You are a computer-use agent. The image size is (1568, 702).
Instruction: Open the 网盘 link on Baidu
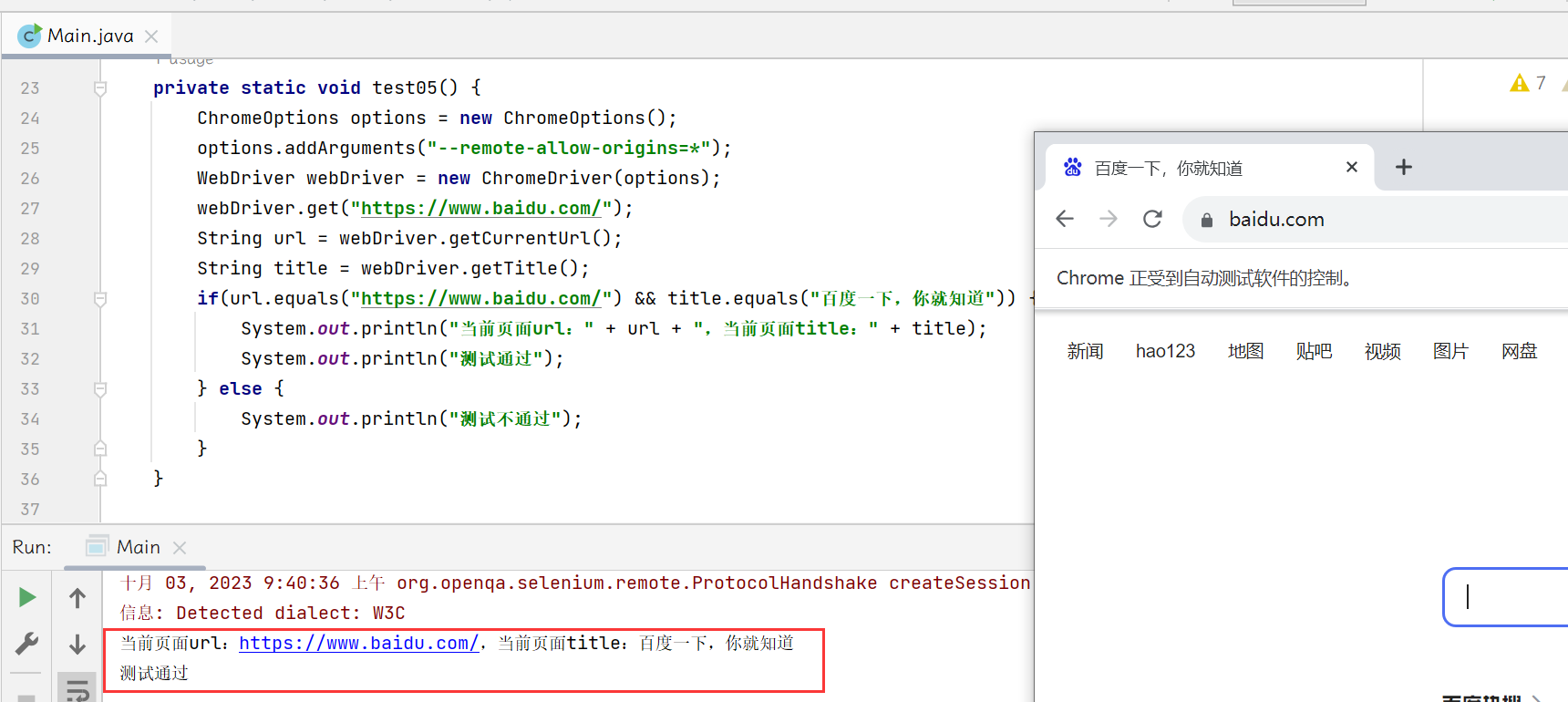[x=1519, y=351]
